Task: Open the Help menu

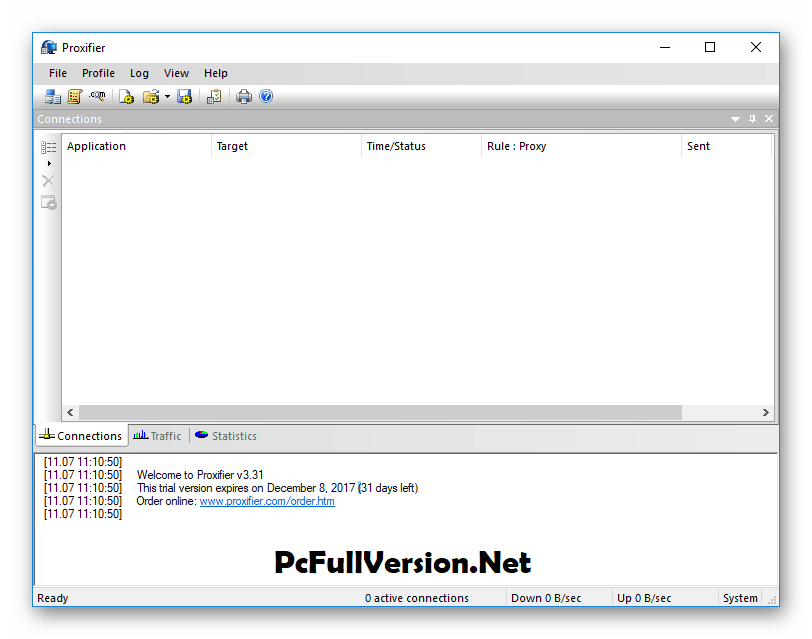Action: [215, 74]
